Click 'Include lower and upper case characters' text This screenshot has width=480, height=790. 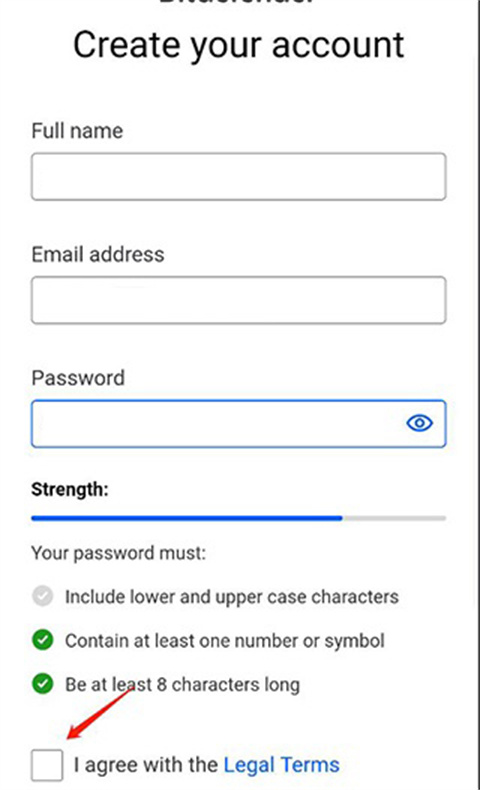[232, 597]
